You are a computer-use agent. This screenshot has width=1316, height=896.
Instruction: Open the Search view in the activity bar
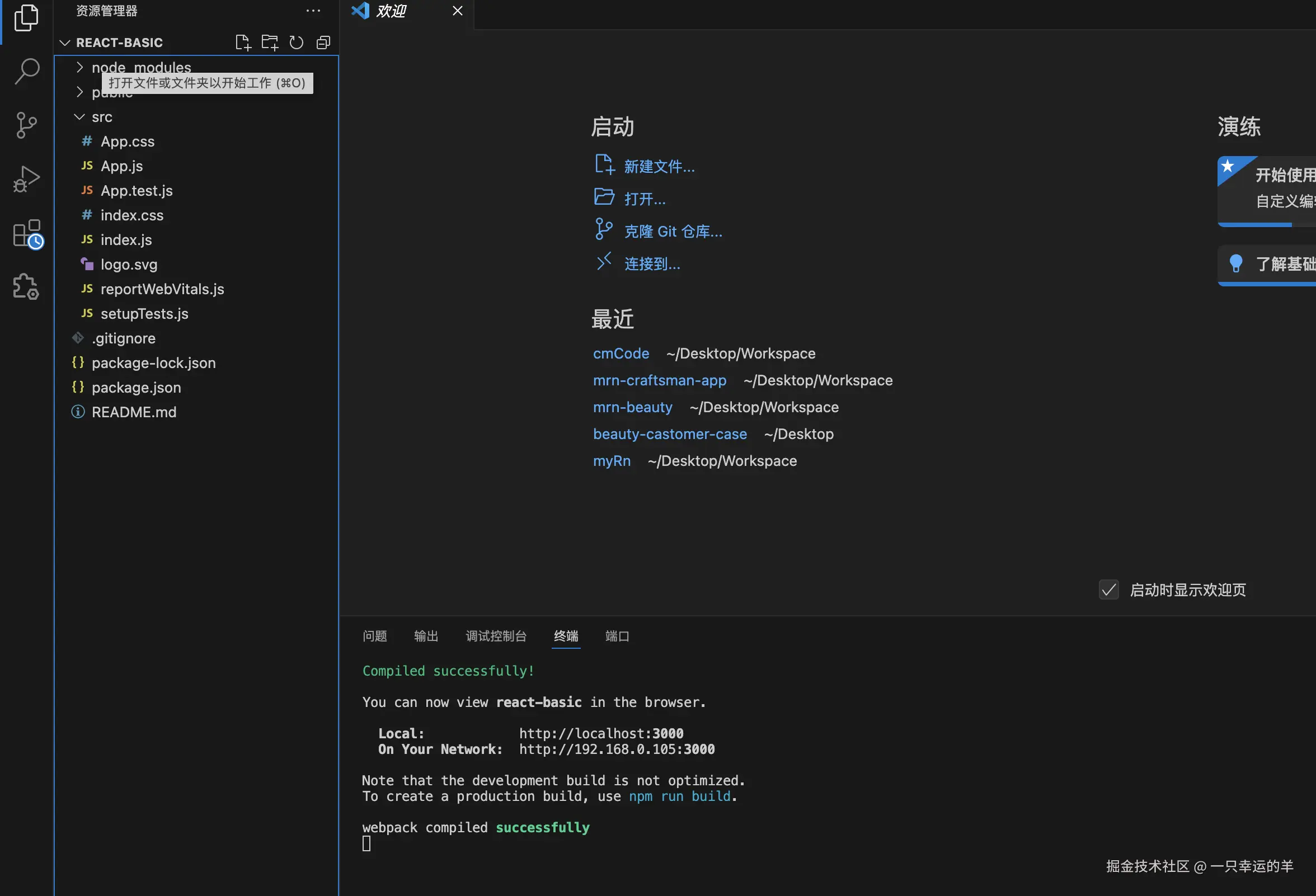[x=26, y=72]
